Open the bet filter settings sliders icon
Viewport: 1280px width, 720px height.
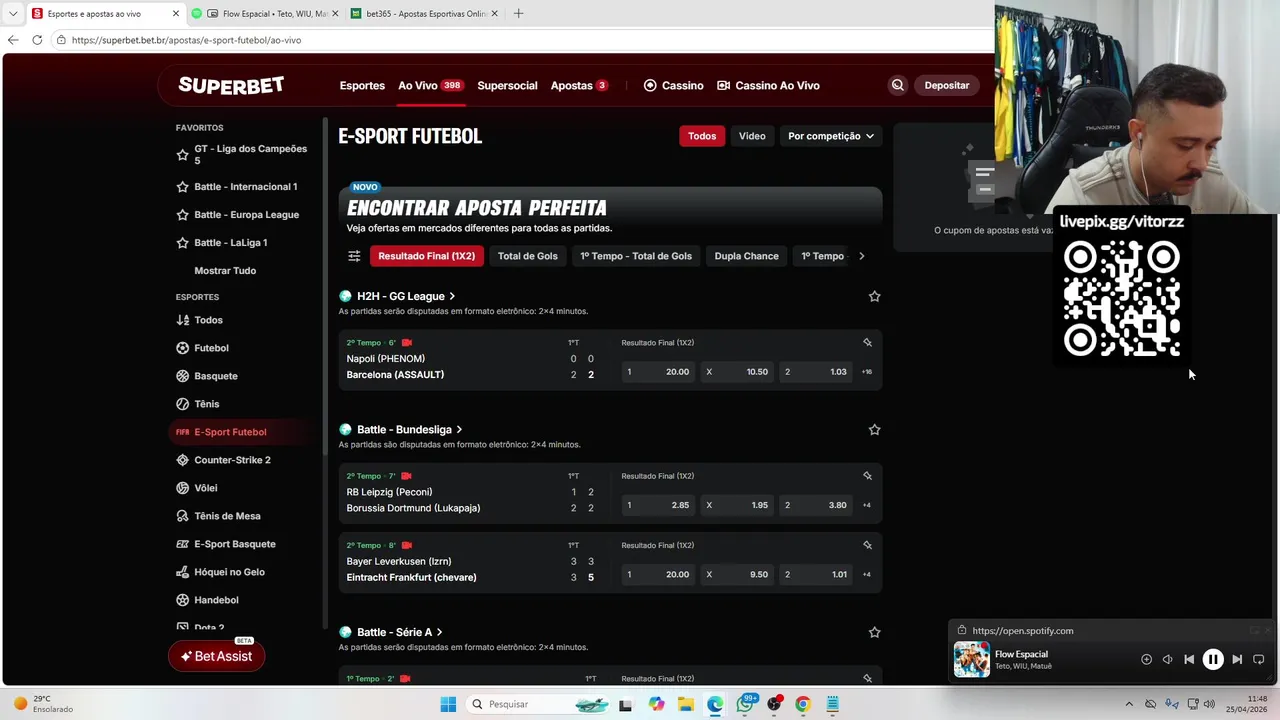[x=354, y=256]
